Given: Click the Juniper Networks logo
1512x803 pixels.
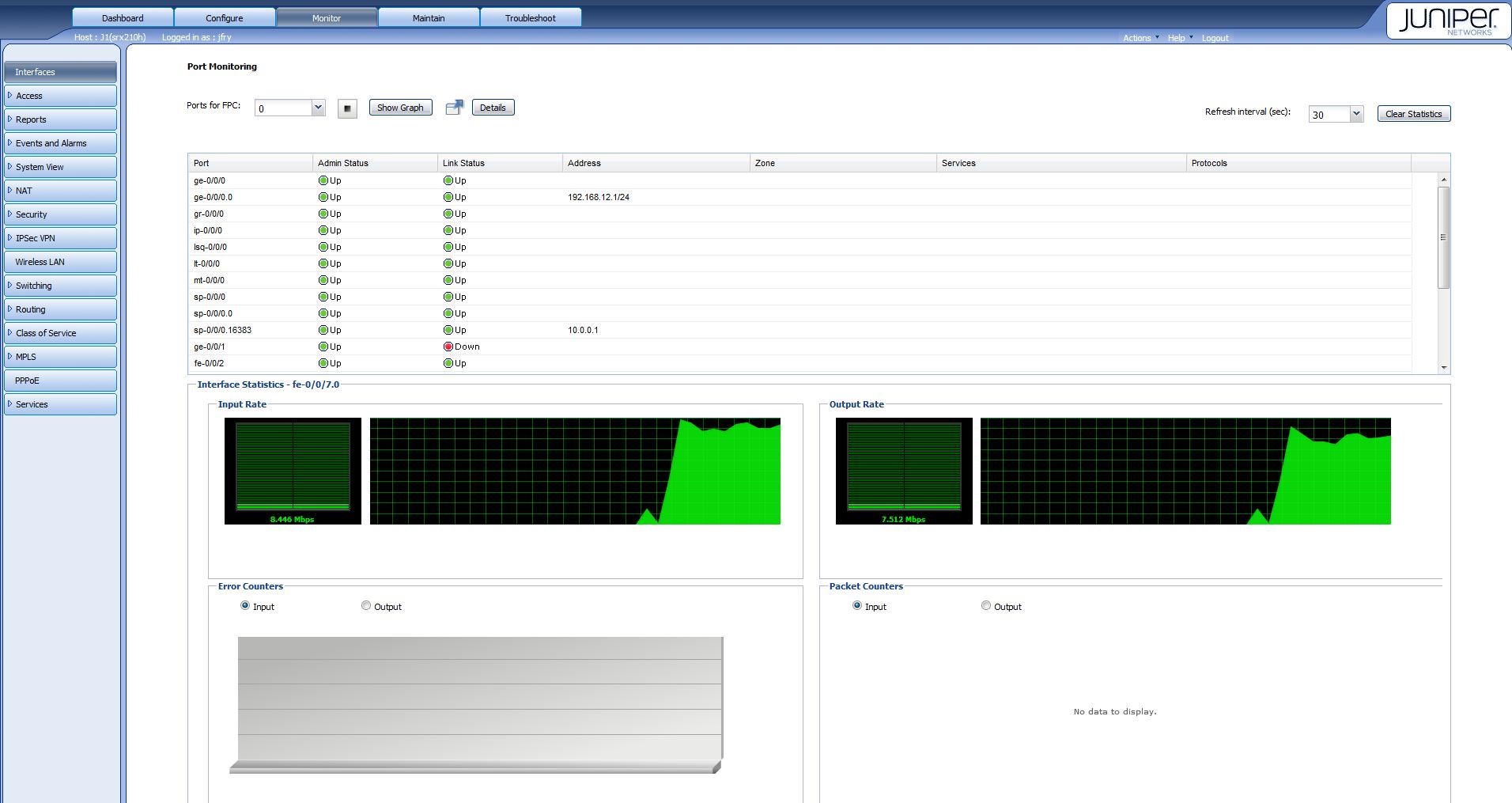Looking at the screenshot, I should 1447,21.
